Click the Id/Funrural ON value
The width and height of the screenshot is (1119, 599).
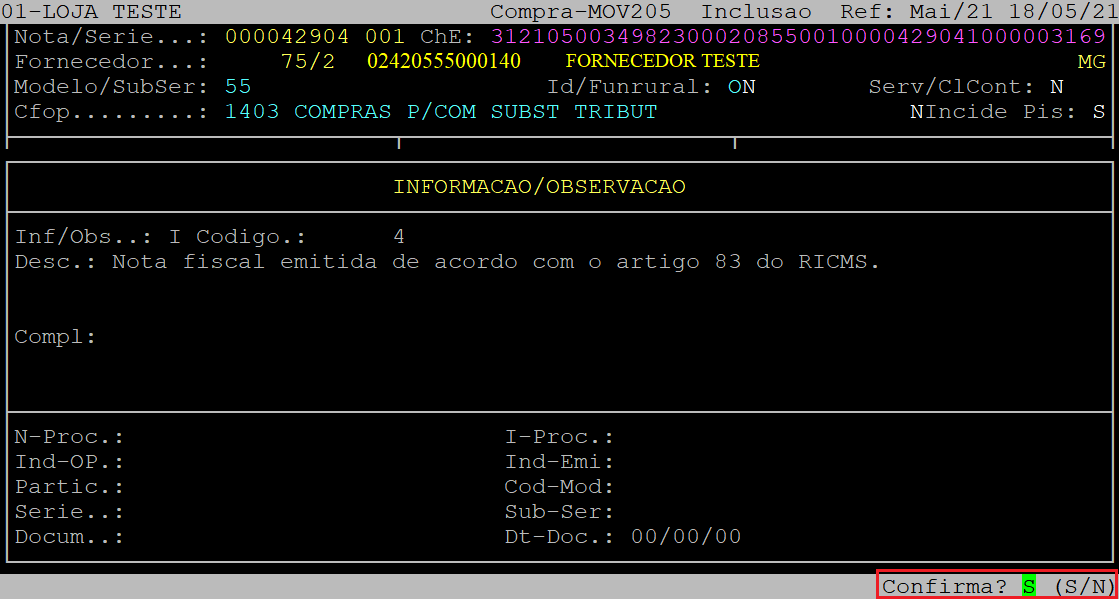coord(741,87)
